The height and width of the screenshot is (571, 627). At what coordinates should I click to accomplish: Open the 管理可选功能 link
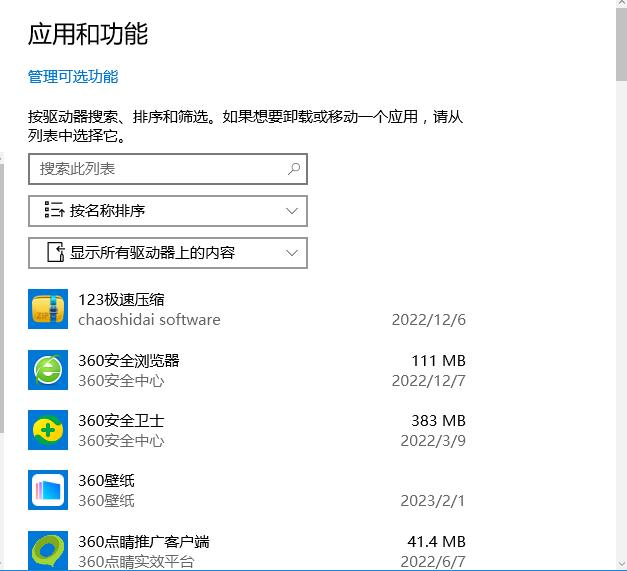73,76
